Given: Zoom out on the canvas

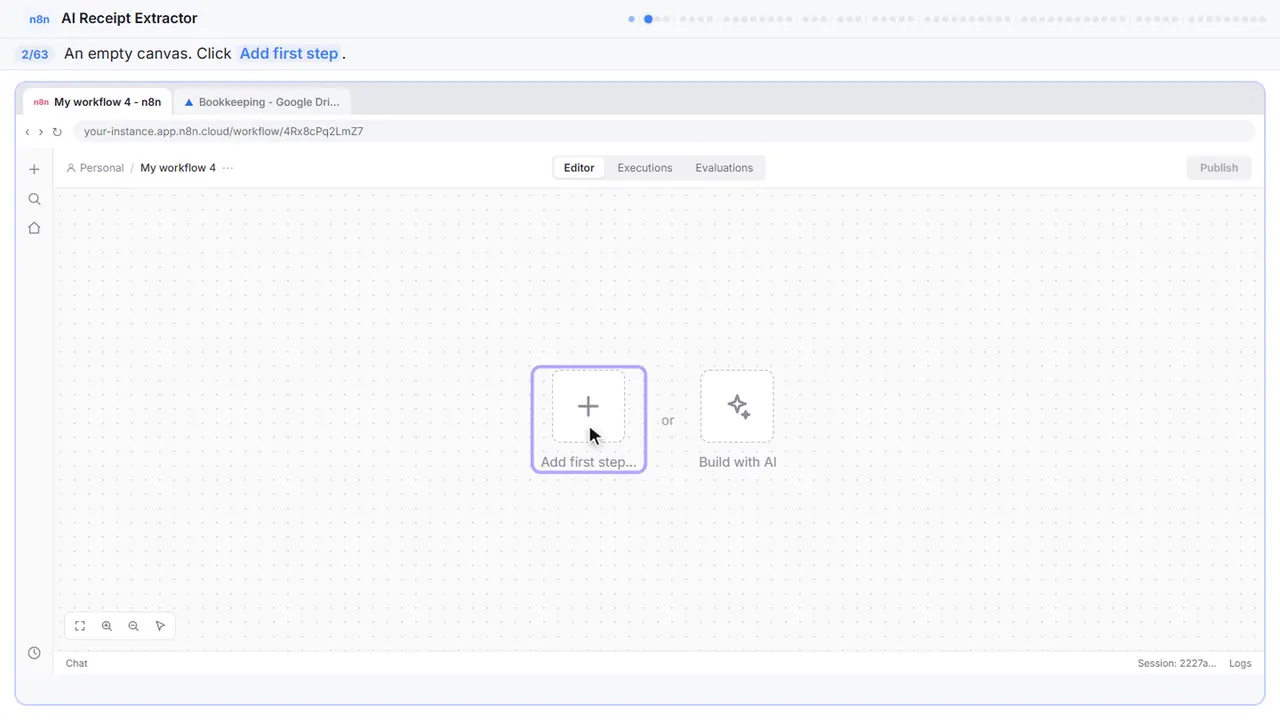Looking at the screenshot, I should coord(133,626).
